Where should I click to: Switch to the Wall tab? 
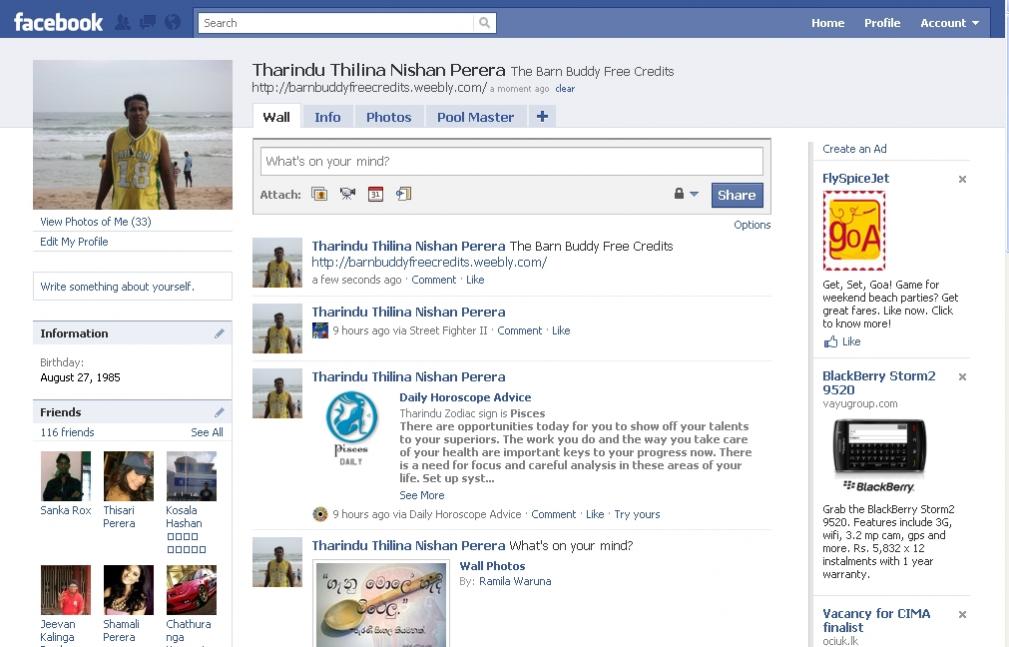pyautogui.click(x=276, y=117)
